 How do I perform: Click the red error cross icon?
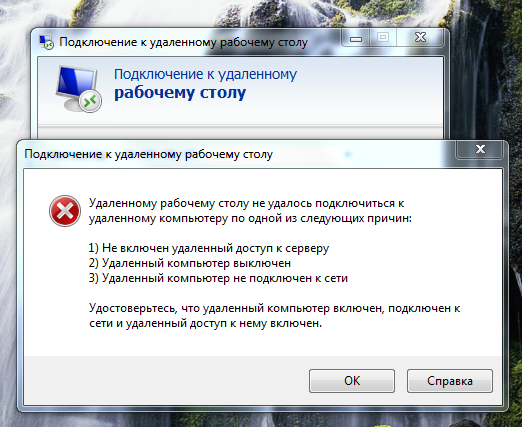[x=65, y=211]
